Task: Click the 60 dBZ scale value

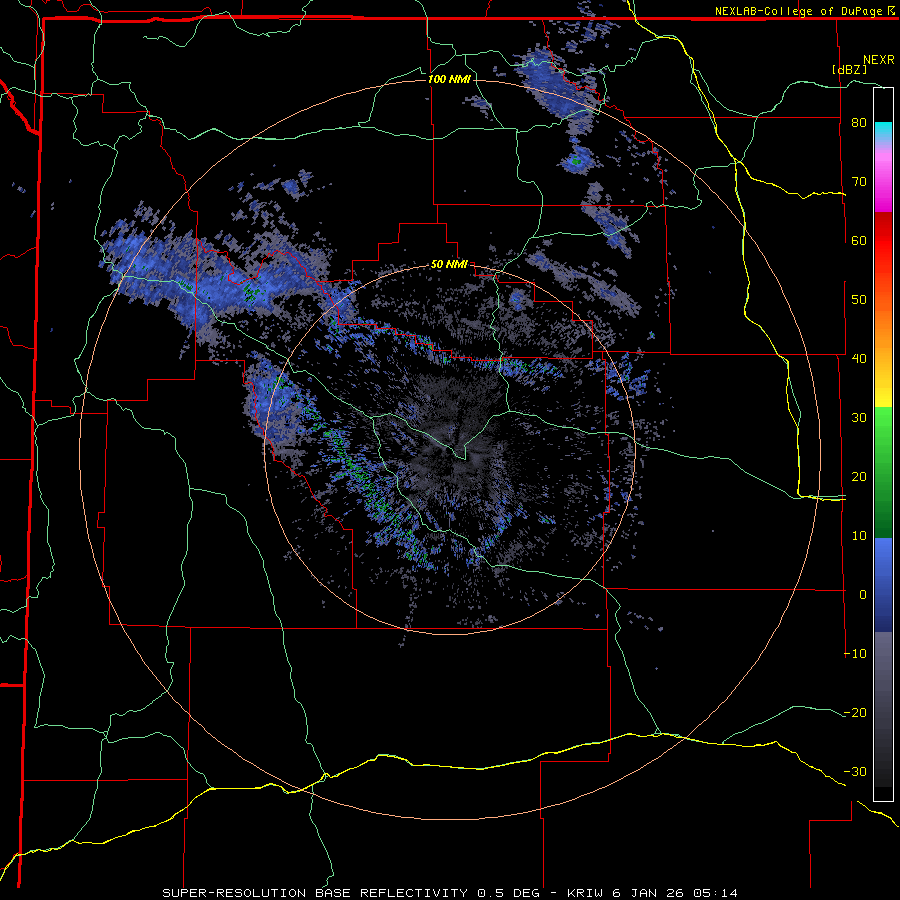Action: pyautogui.click(x=859, y=240)
